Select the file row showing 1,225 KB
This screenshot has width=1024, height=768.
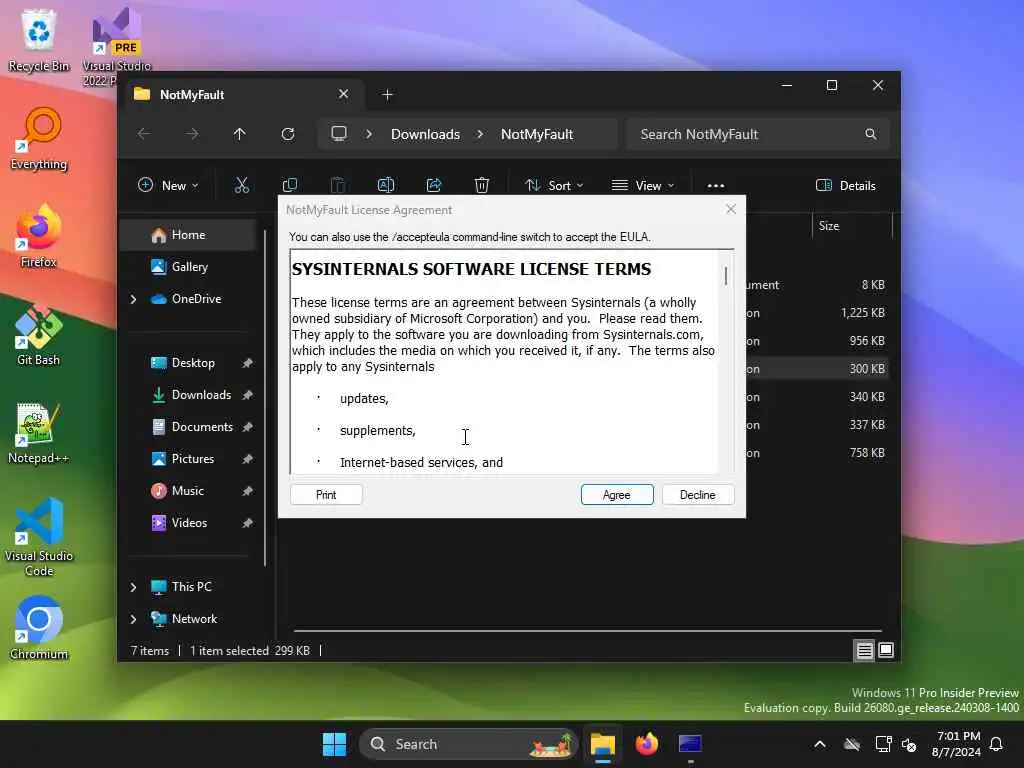tap(817, 313)
